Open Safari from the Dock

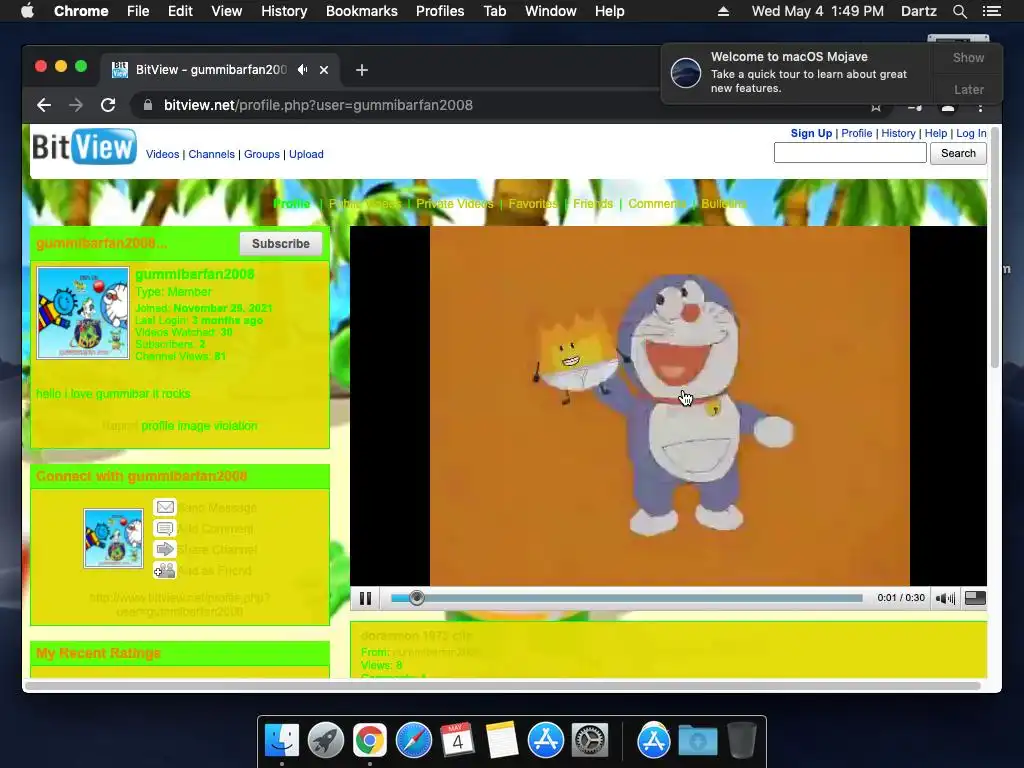(413, 741)
